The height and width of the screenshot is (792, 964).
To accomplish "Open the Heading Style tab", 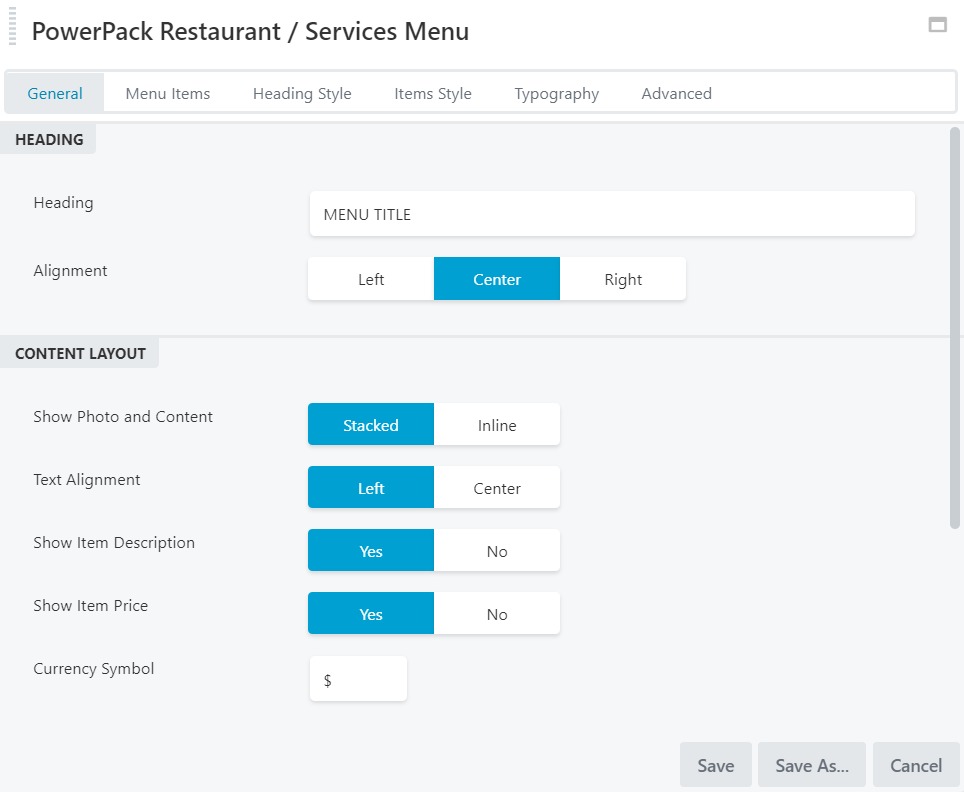I will click(x=302, y=93).
